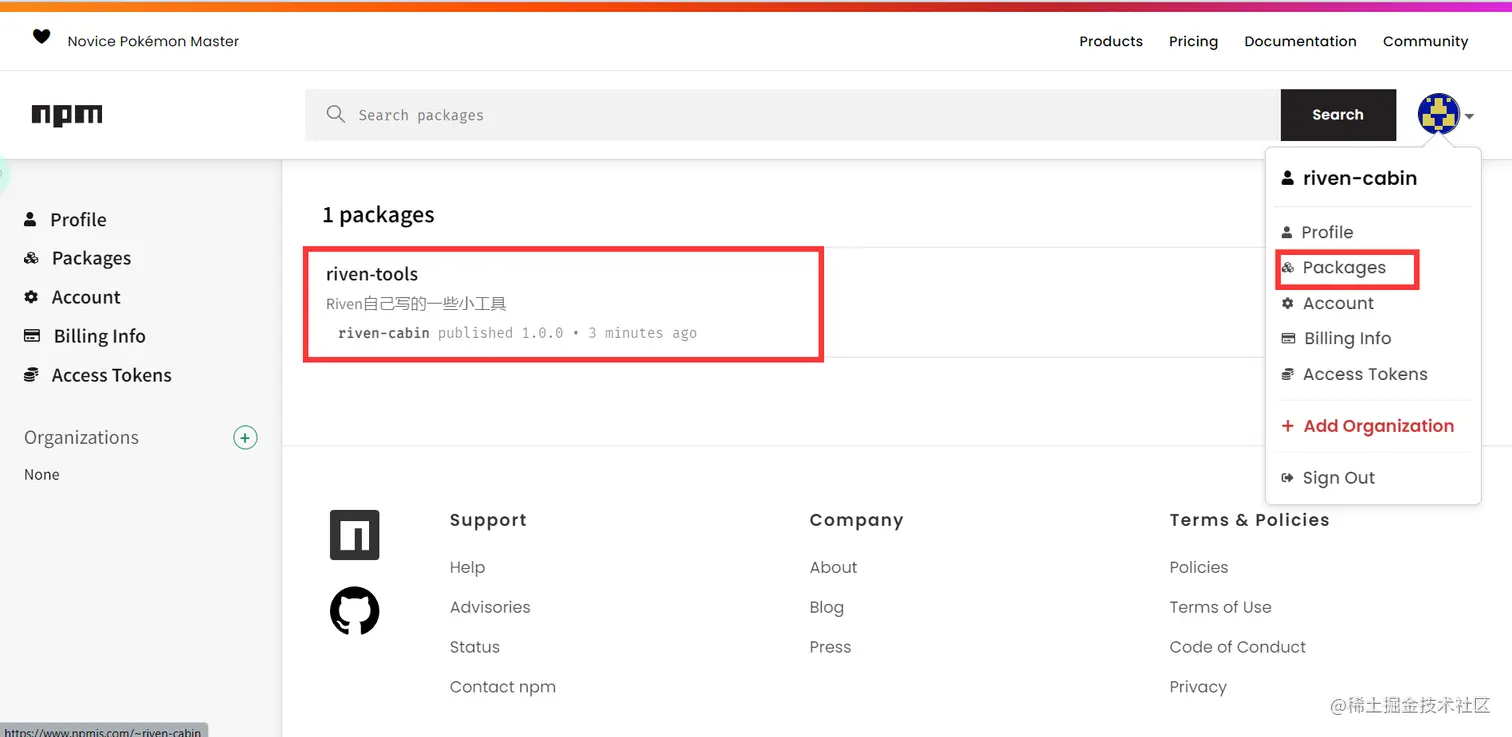Viewport: 1512px width, 737px height.
Task: Open Privacy link in footer
Action: tap(1198, 687)
